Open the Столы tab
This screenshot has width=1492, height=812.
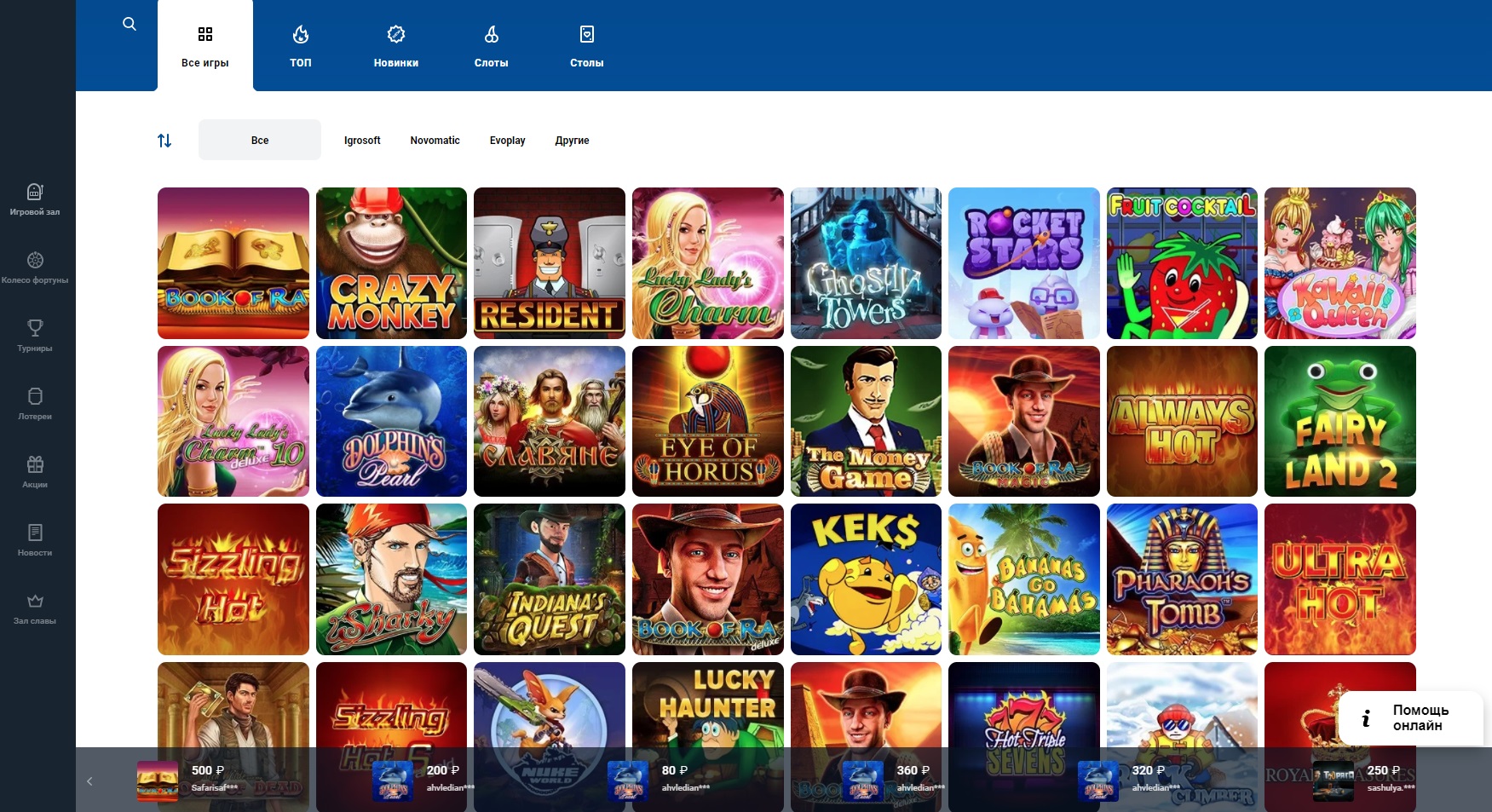pos(587,46)
